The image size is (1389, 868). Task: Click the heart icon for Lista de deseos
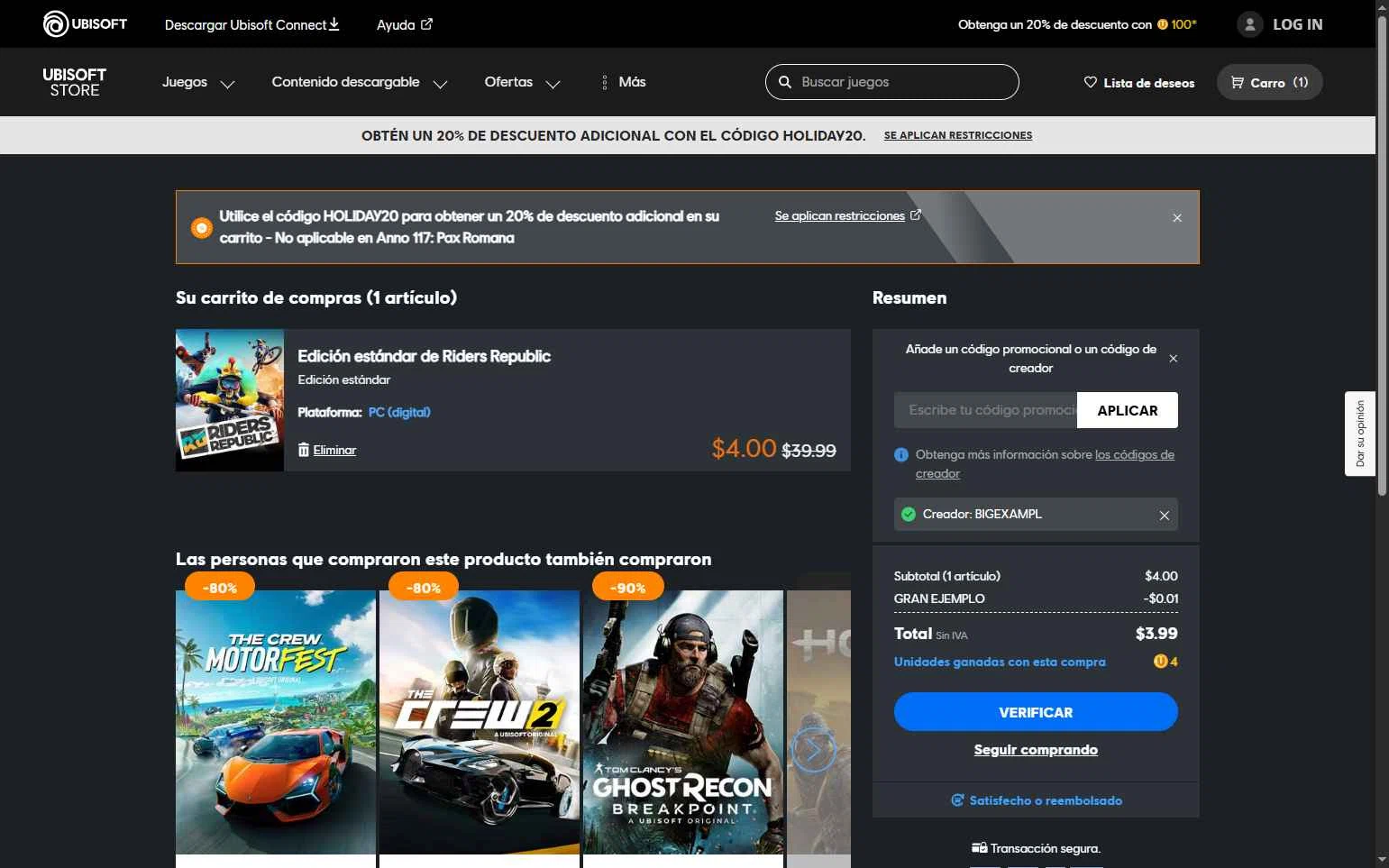point(1091,82)
